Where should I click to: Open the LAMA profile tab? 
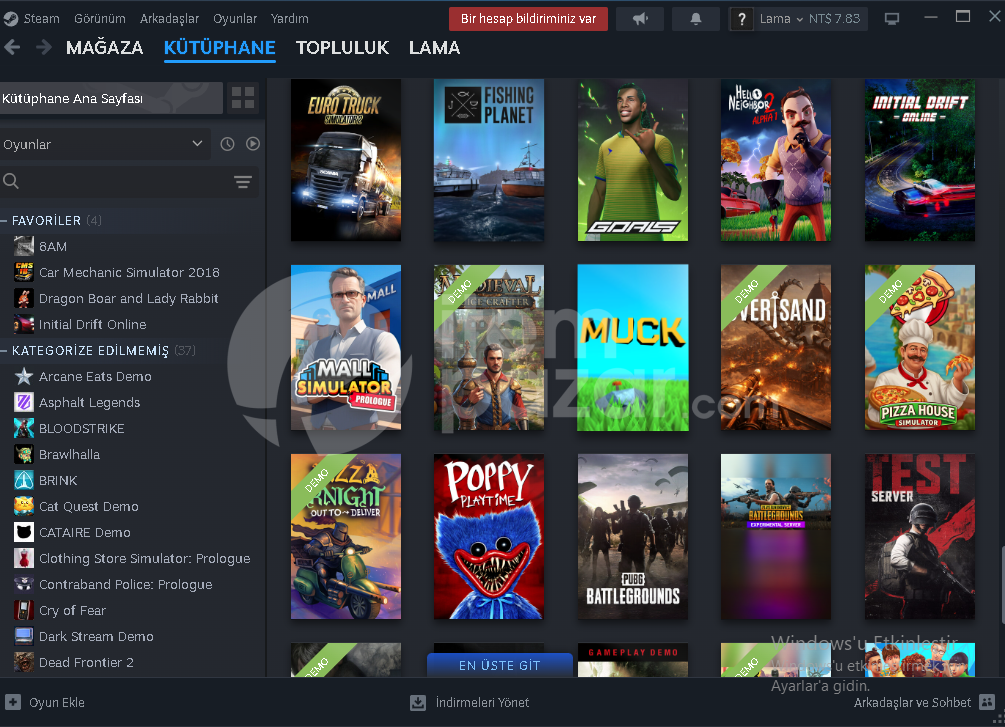435,48
